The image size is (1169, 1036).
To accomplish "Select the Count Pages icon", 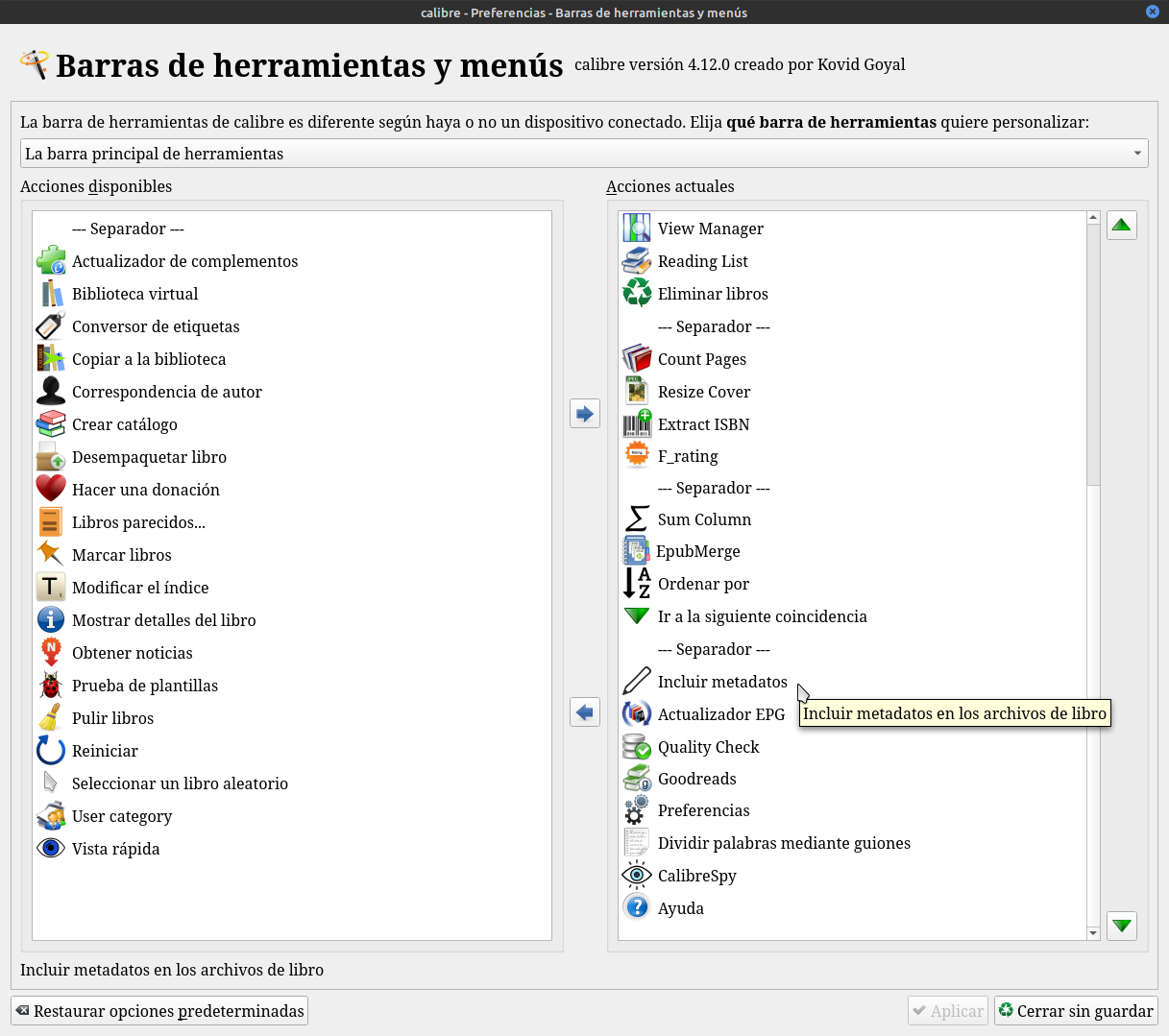I will 637,359.
